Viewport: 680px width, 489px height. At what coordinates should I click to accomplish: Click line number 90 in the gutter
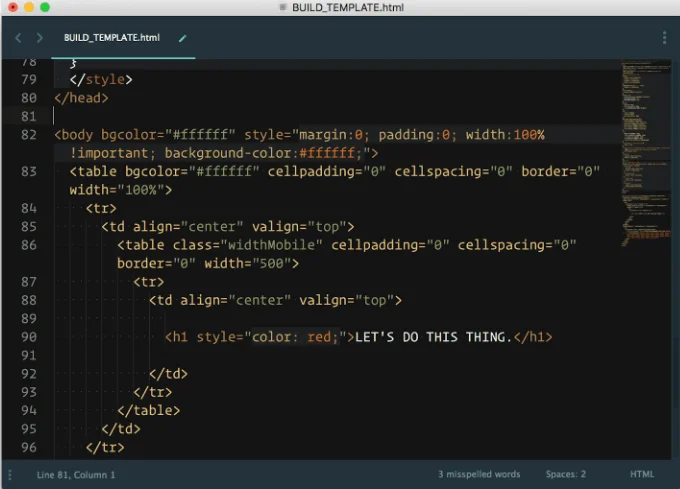[x=29, y=337]
